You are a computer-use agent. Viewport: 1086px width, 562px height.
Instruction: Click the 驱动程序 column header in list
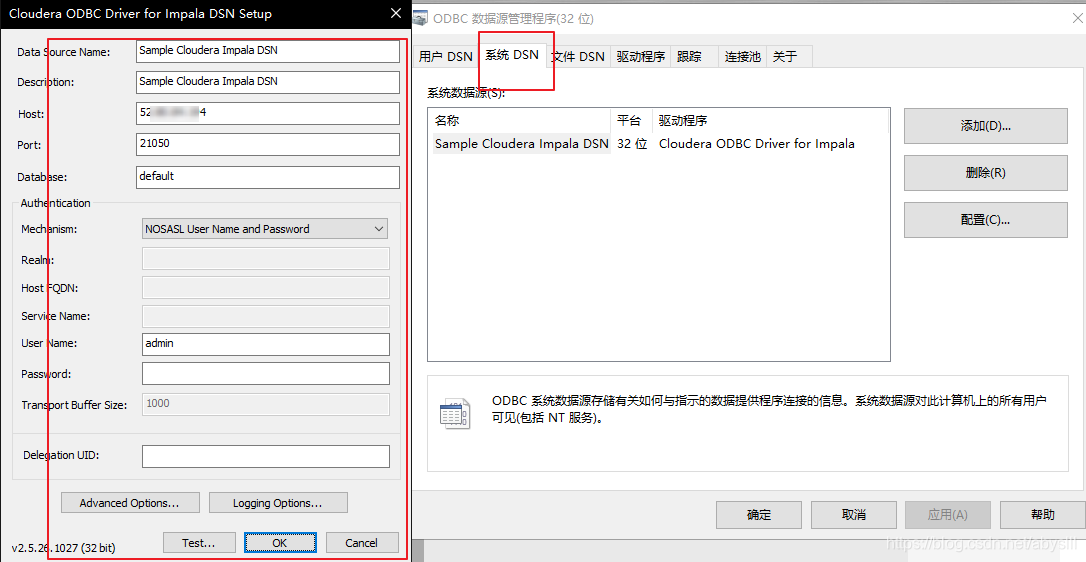[x=770, y=121]
